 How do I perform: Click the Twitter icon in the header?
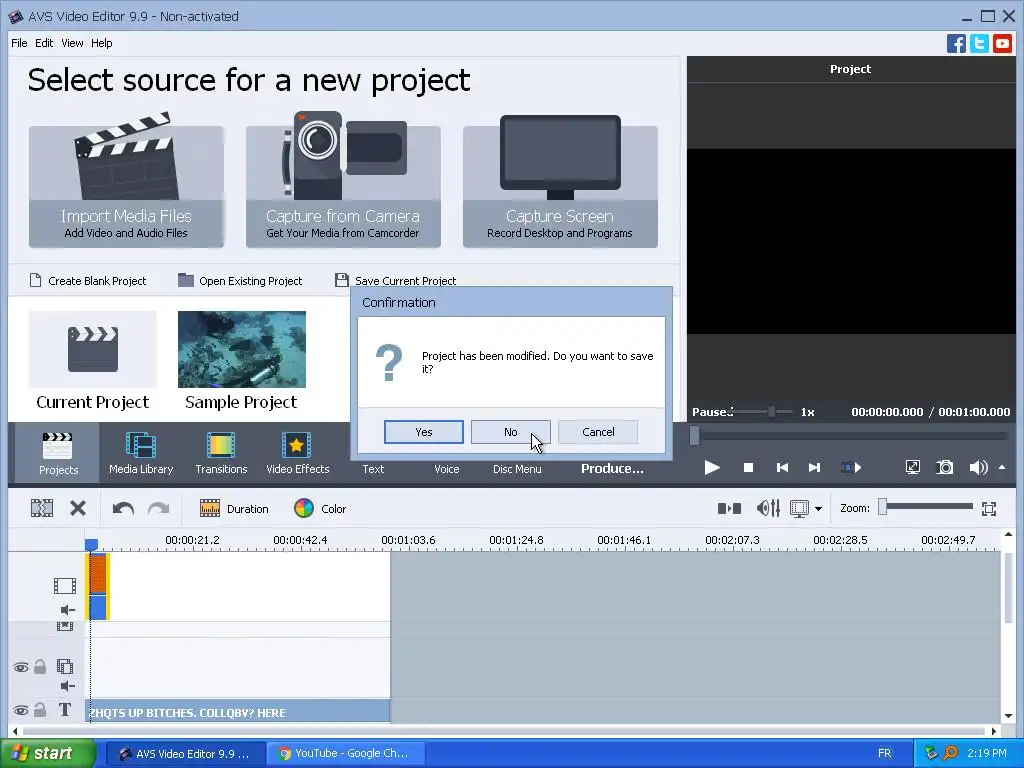click(979, 44)
